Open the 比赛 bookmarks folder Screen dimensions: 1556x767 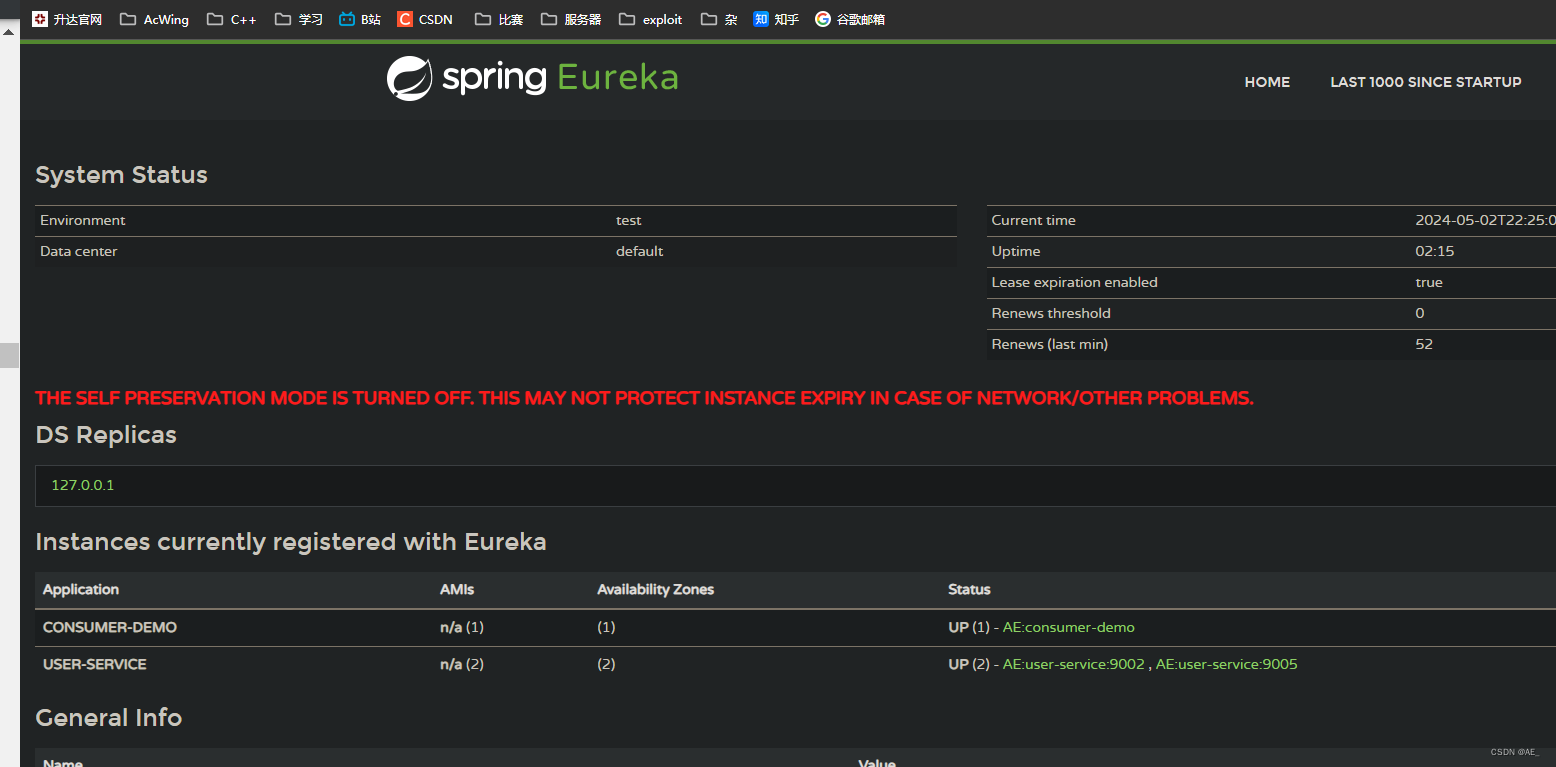[499, 19]
